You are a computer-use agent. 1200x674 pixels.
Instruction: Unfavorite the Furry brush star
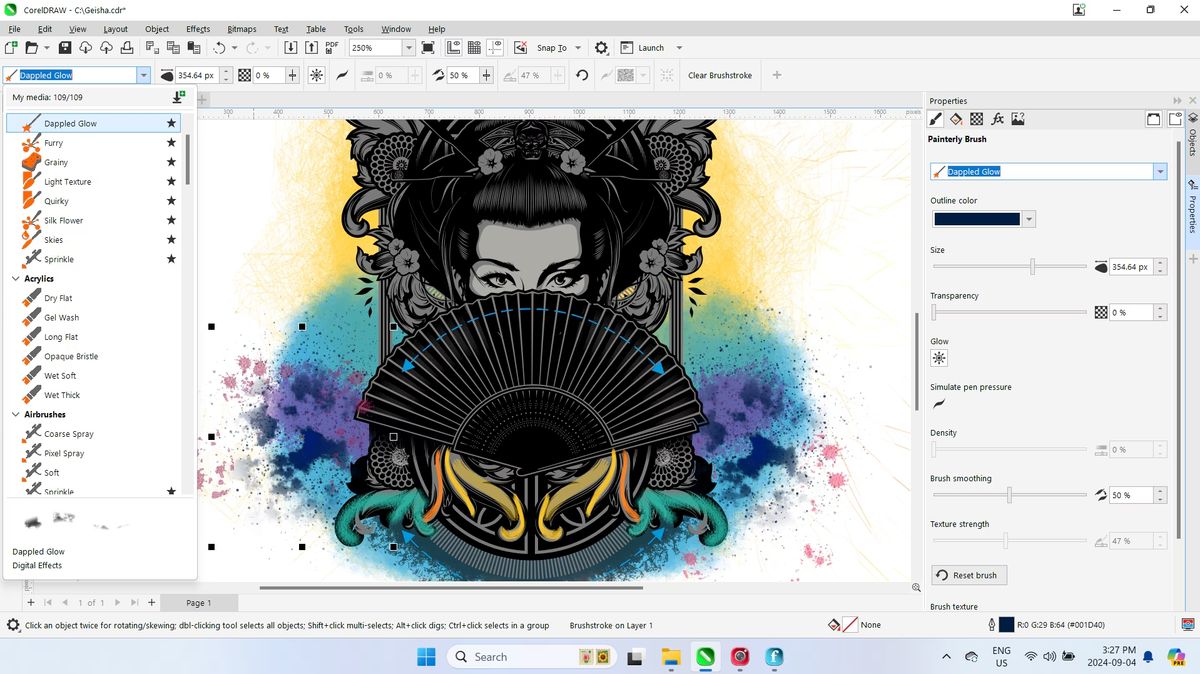(x=171, y=142)
